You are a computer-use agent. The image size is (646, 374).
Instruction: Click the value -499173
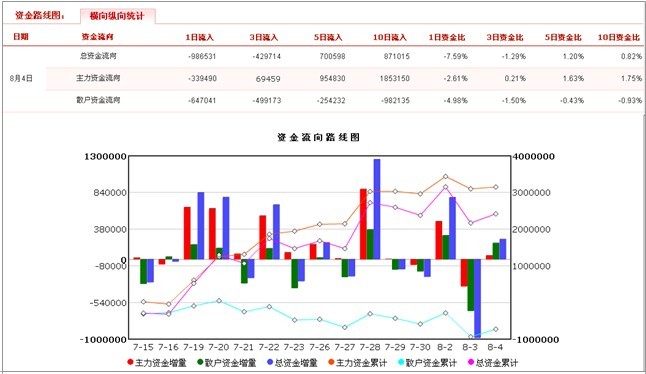point(267,101)
